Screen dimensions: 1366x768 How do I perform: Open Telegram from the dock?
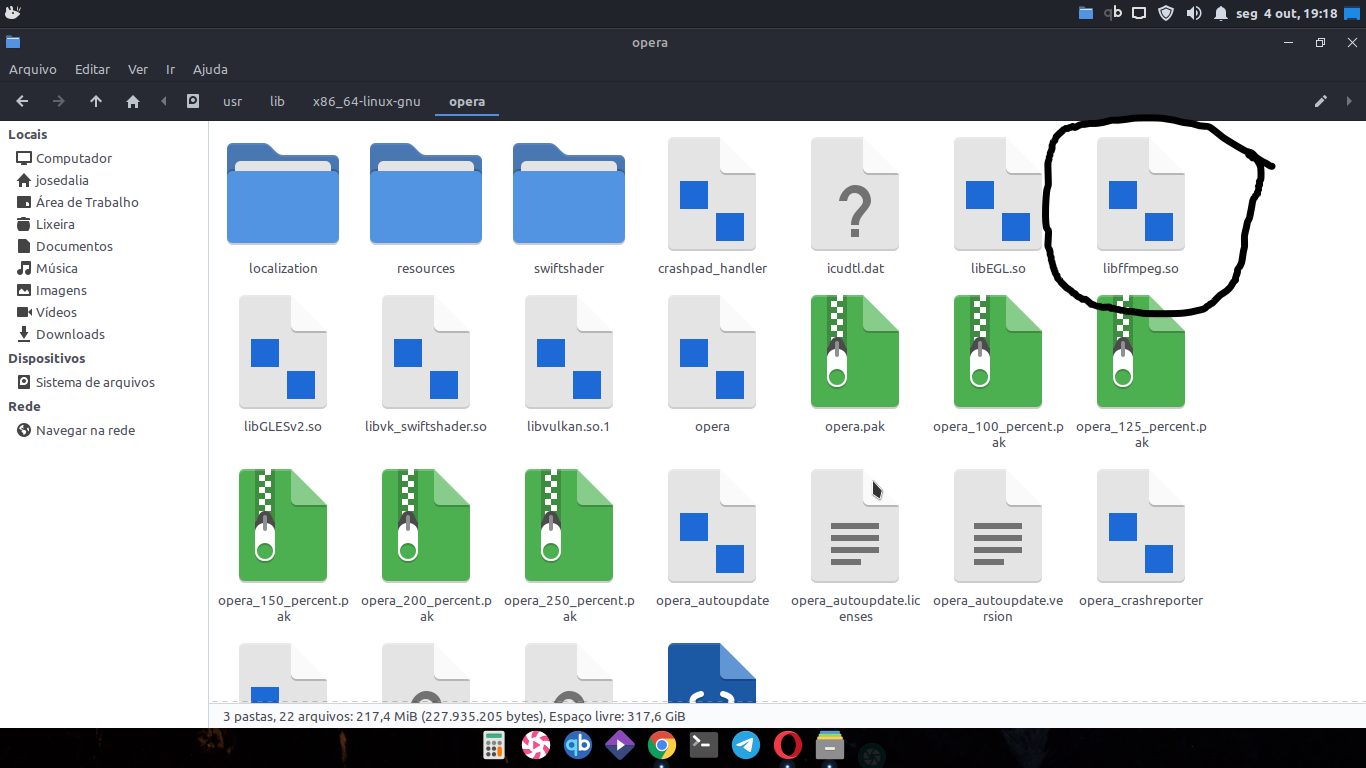click(746, 745)
